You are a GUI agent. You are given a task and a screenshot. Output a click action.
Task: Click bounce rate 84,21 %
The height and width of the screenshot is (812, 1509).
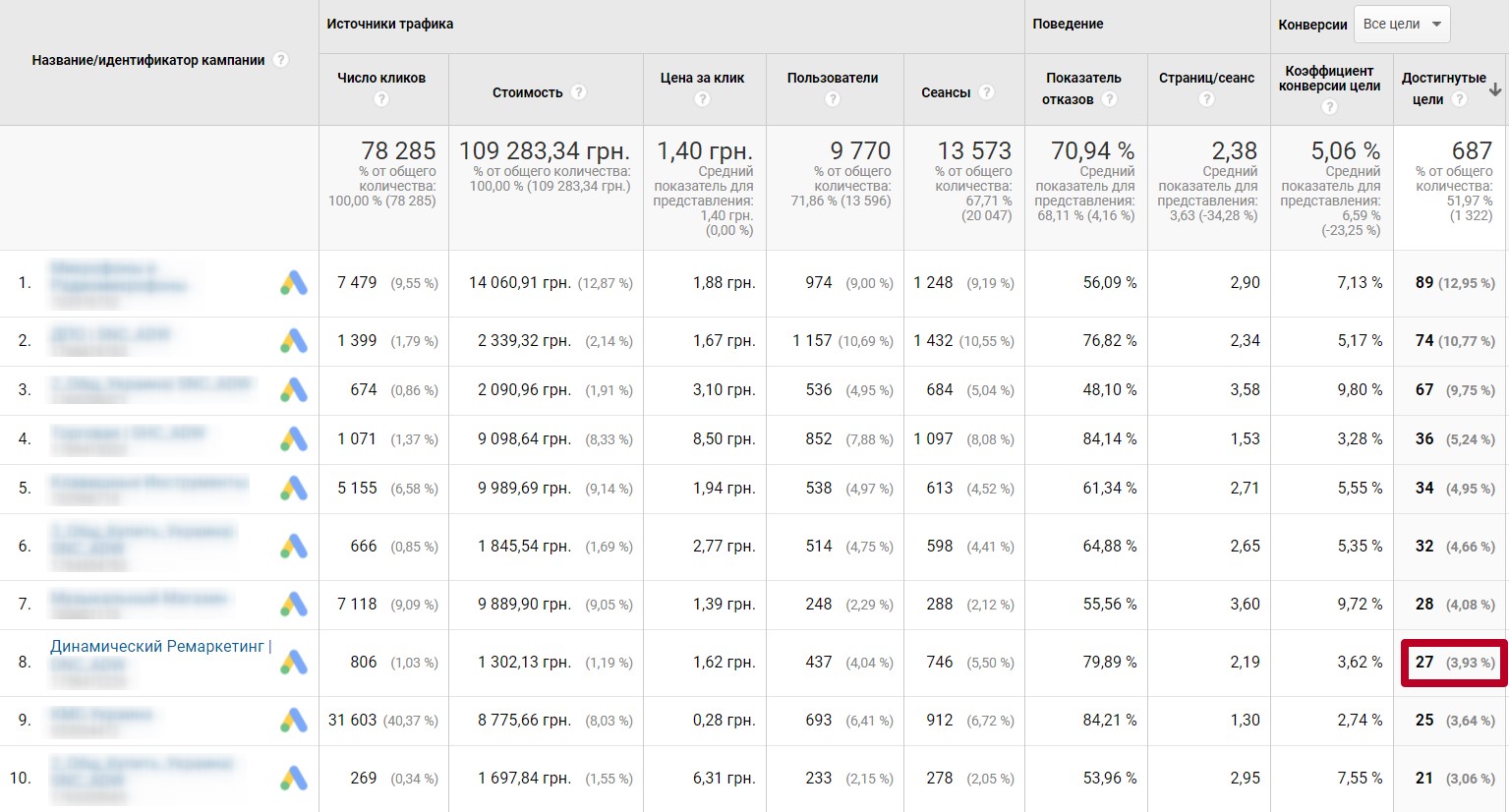pyautogui.click(x=1110, y=721)
